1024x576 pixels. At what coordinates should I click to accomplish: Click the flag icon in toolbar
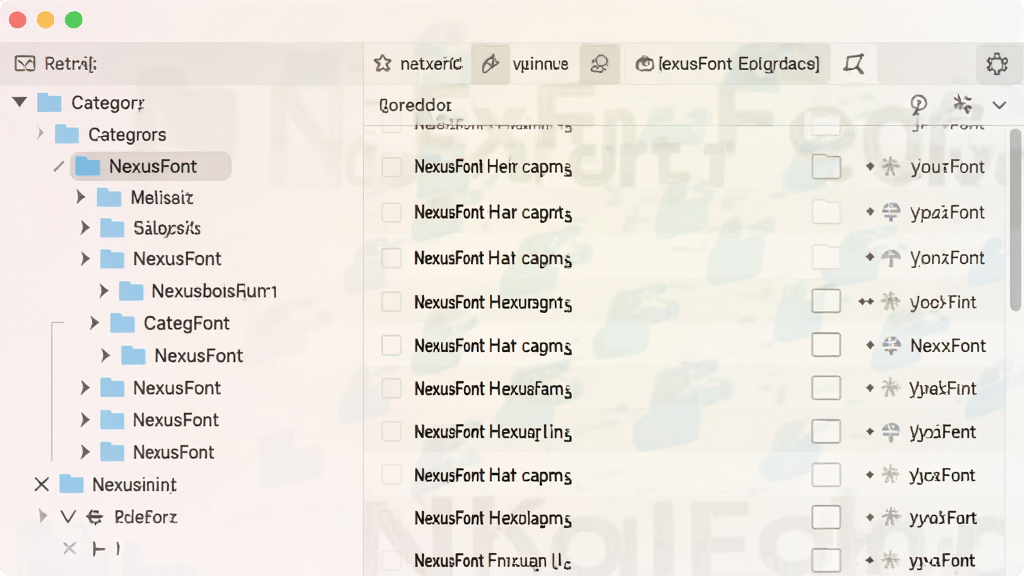pyautogui.click(x=854, y=64)
